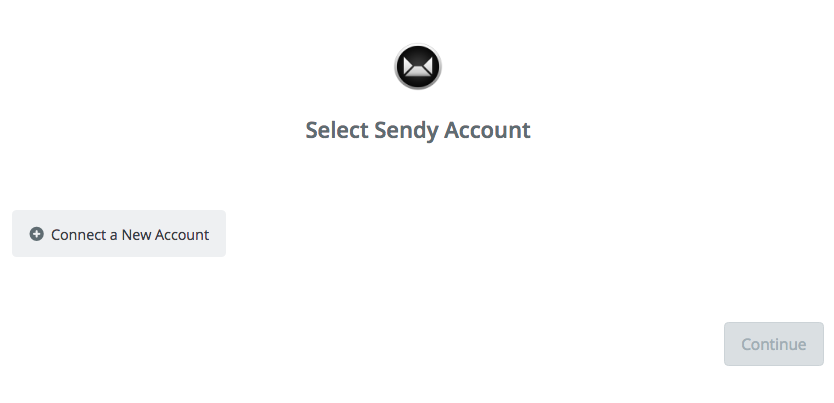Click the word Account in the page title
This screenshot has height=403, width=834.
(x=487, y=130)
